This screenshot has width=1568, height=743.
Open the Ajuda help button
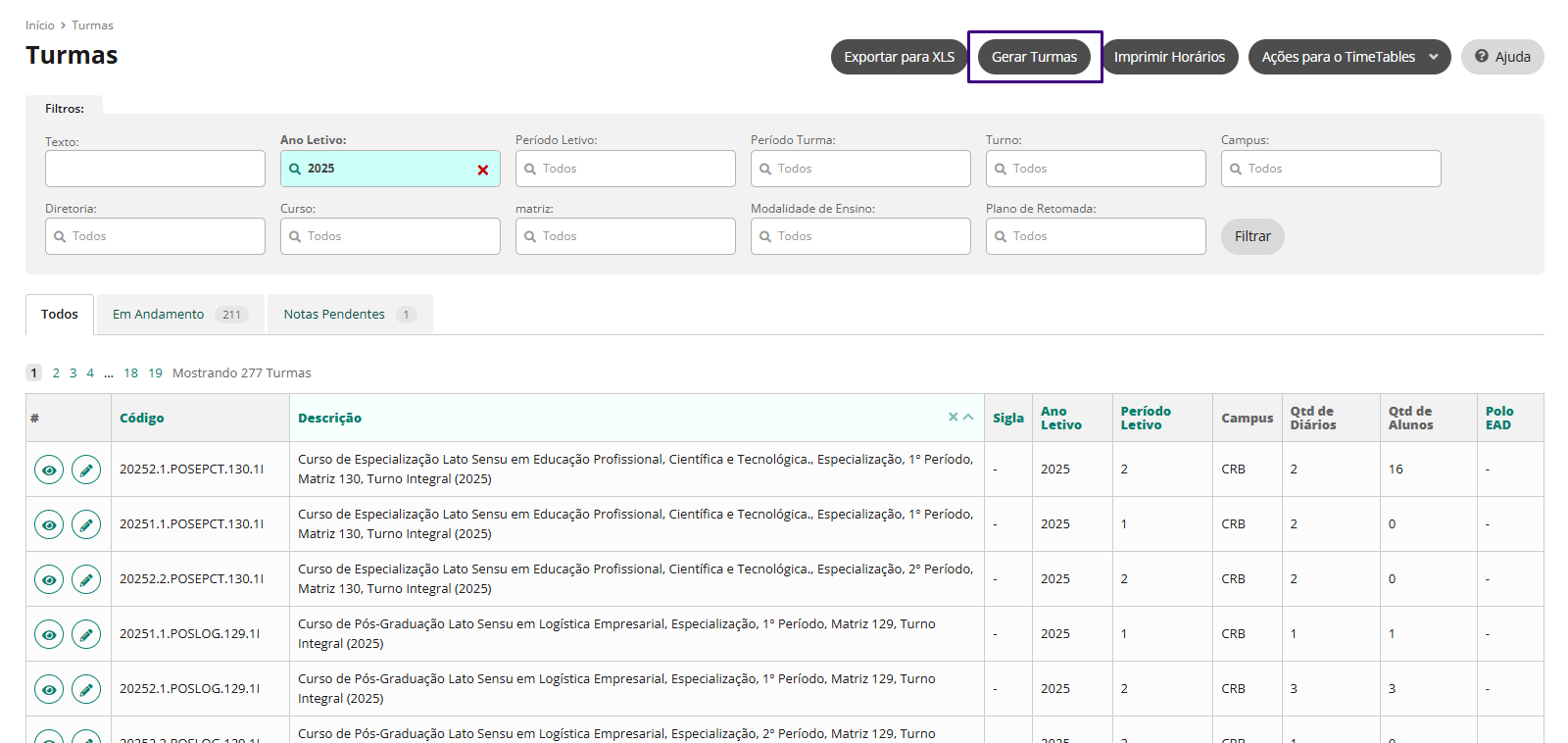click(1502, 57)
